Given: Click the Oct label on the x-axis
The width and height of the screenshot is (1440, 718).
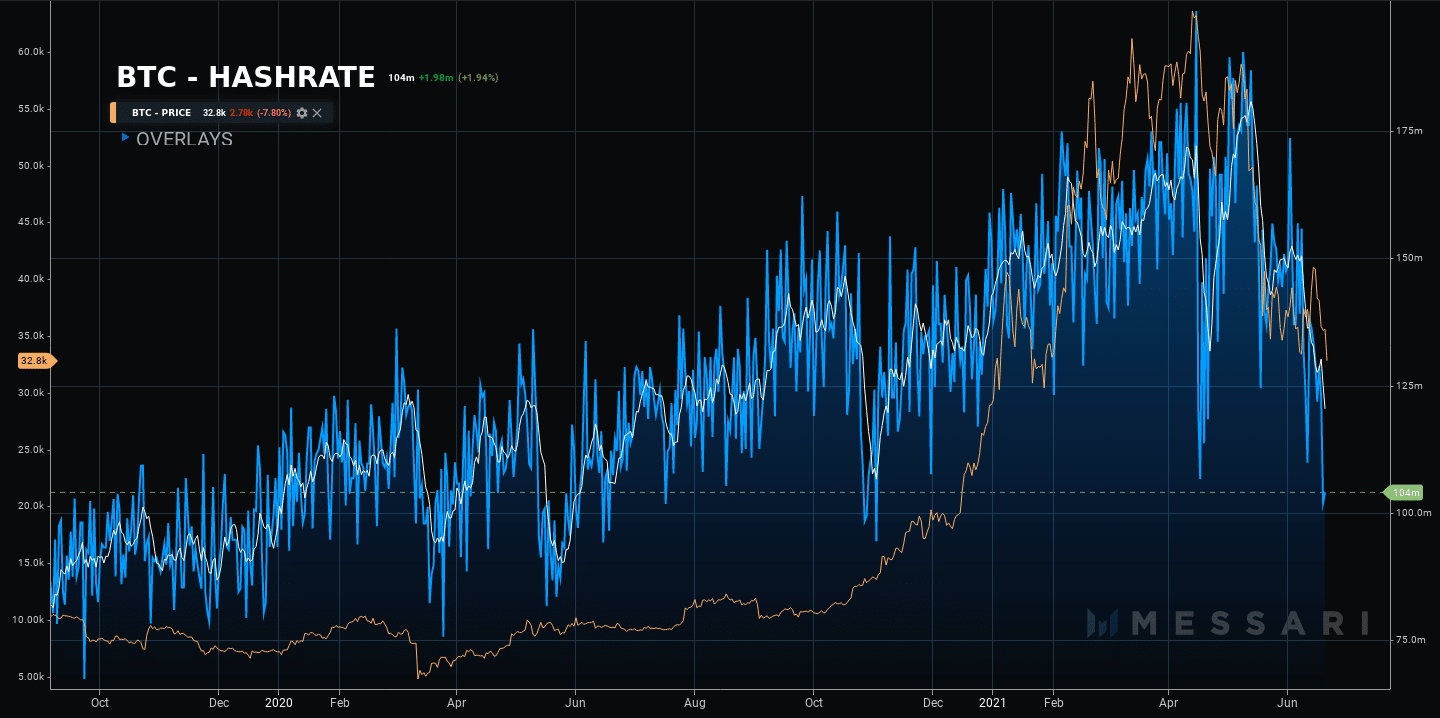Looking at the screenshot, I should point(100,703).
